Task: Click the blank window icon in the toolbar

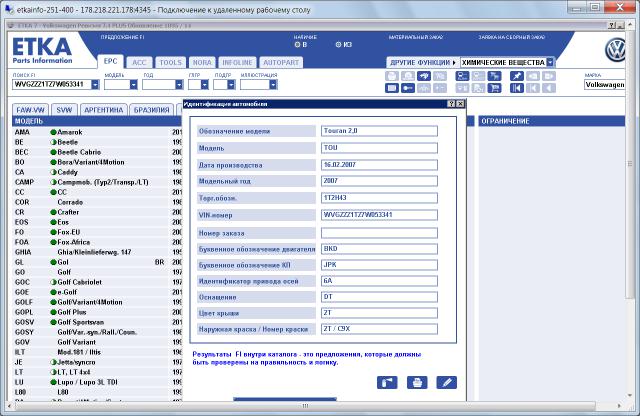Action: 391,88
